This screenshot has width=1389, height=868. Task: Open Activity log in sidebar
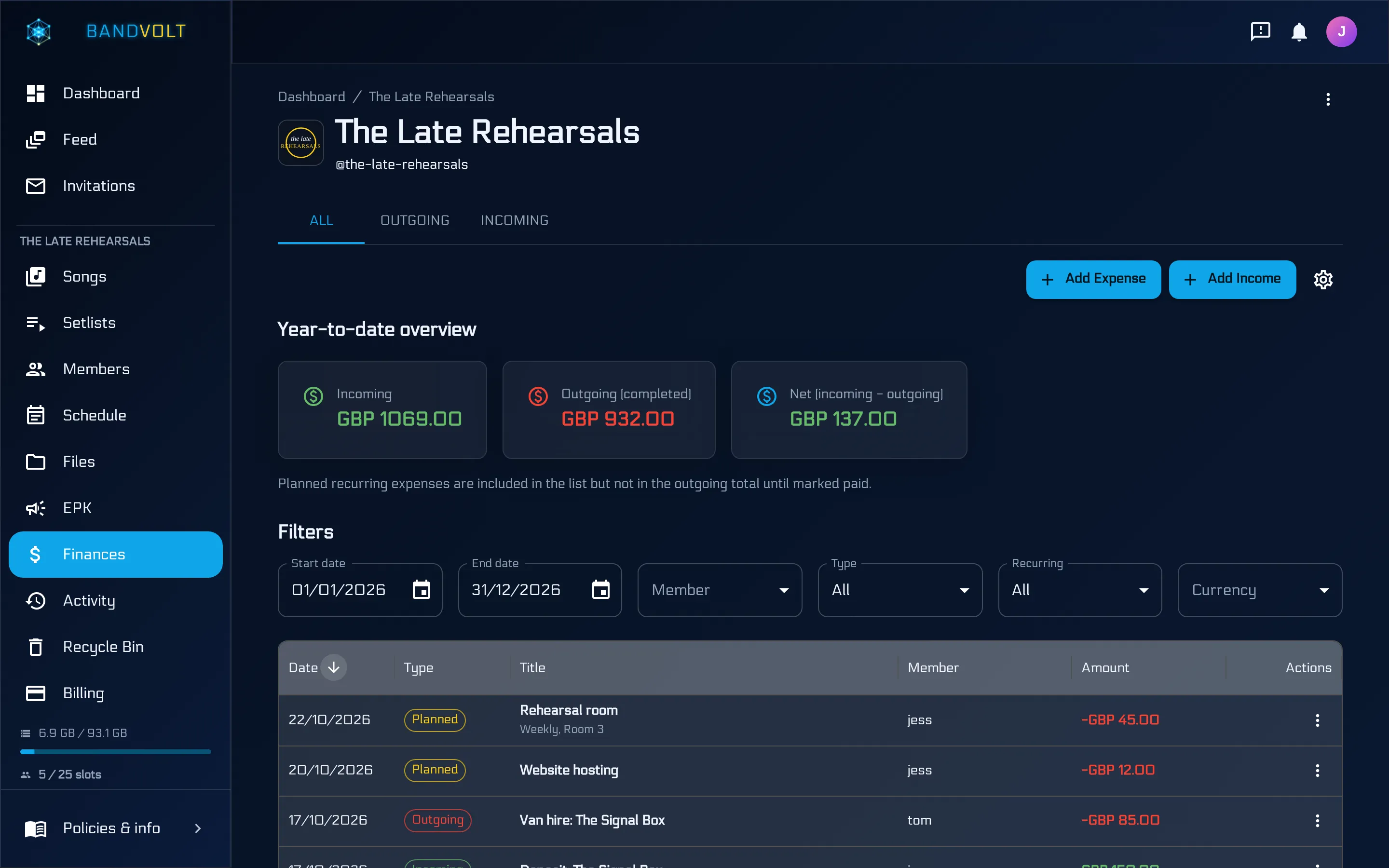115,600
